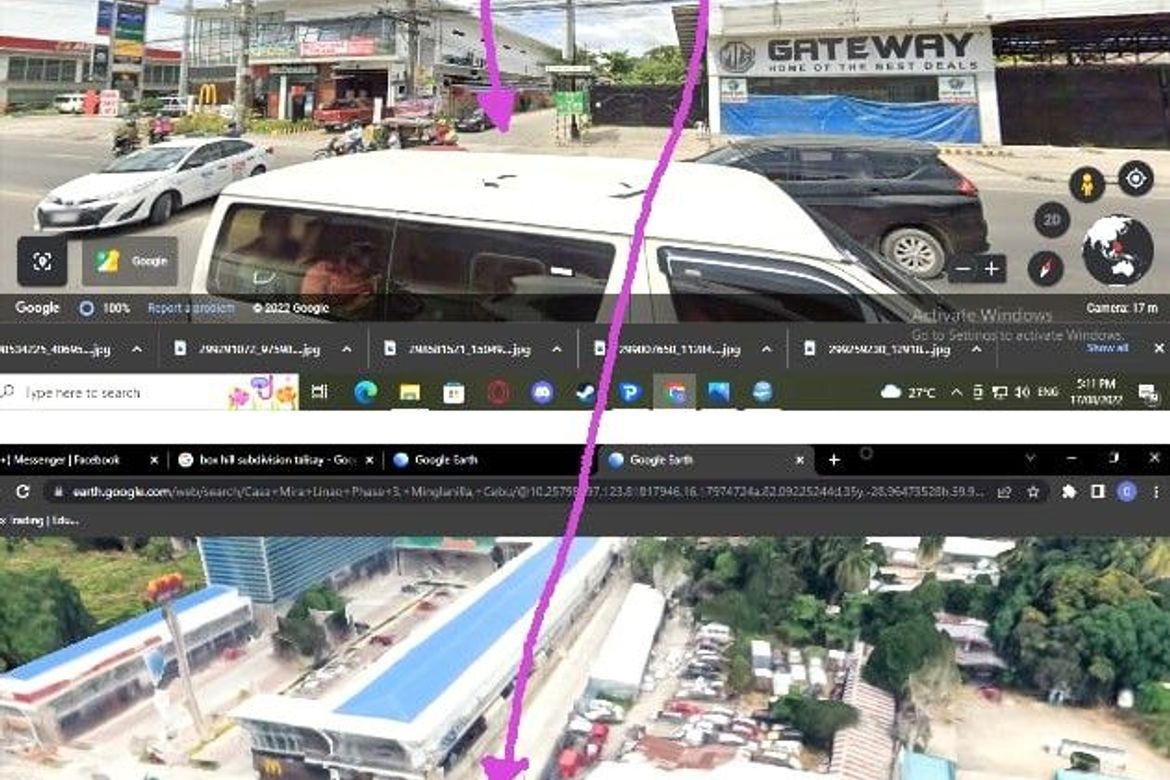1170x780 pixels.
Task: Show hidden system tray icons
Action: [x=957, y=392]
